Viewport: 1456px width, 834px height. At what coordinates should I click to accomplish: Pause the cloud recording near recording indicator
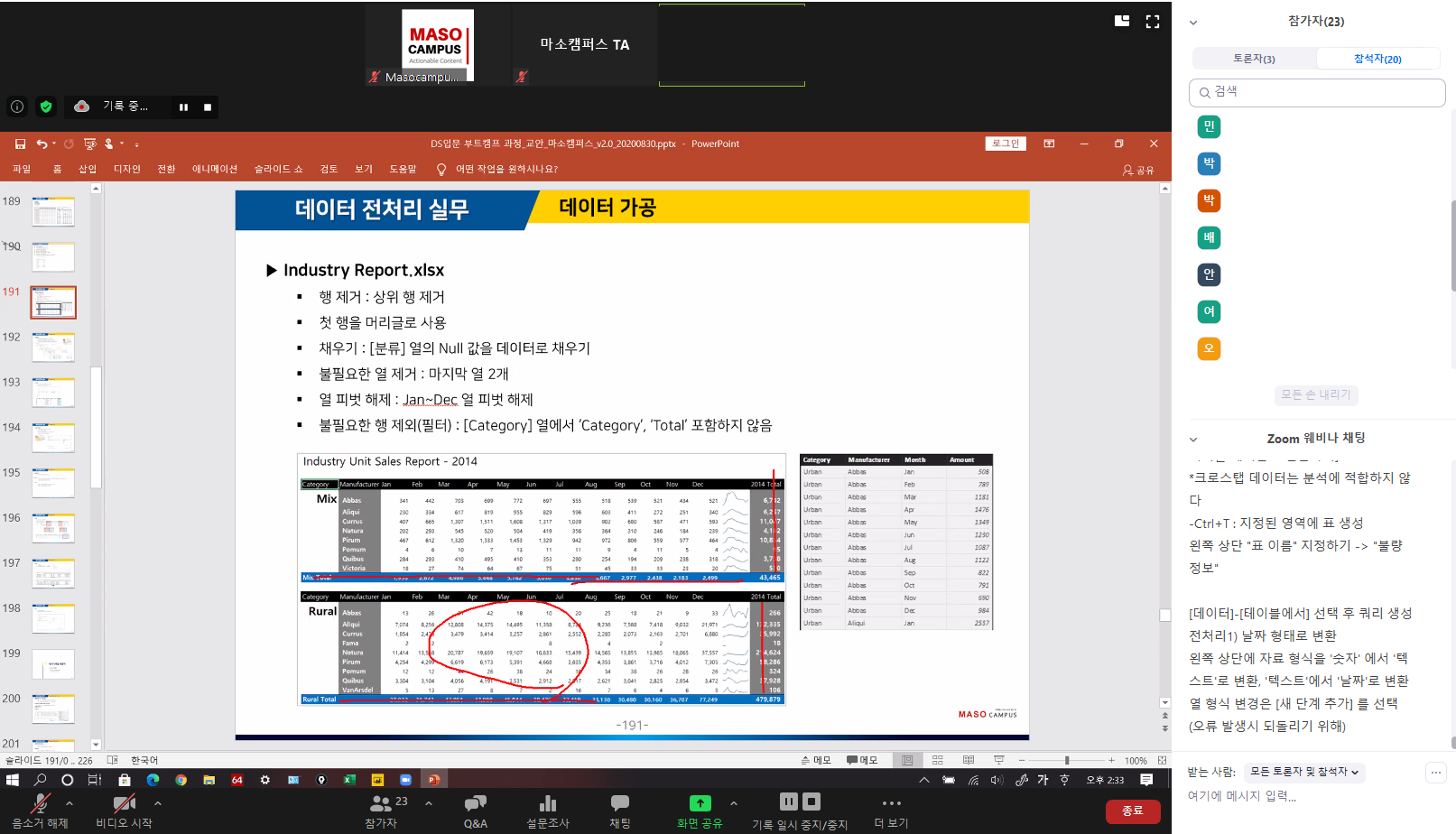[183, 107]
